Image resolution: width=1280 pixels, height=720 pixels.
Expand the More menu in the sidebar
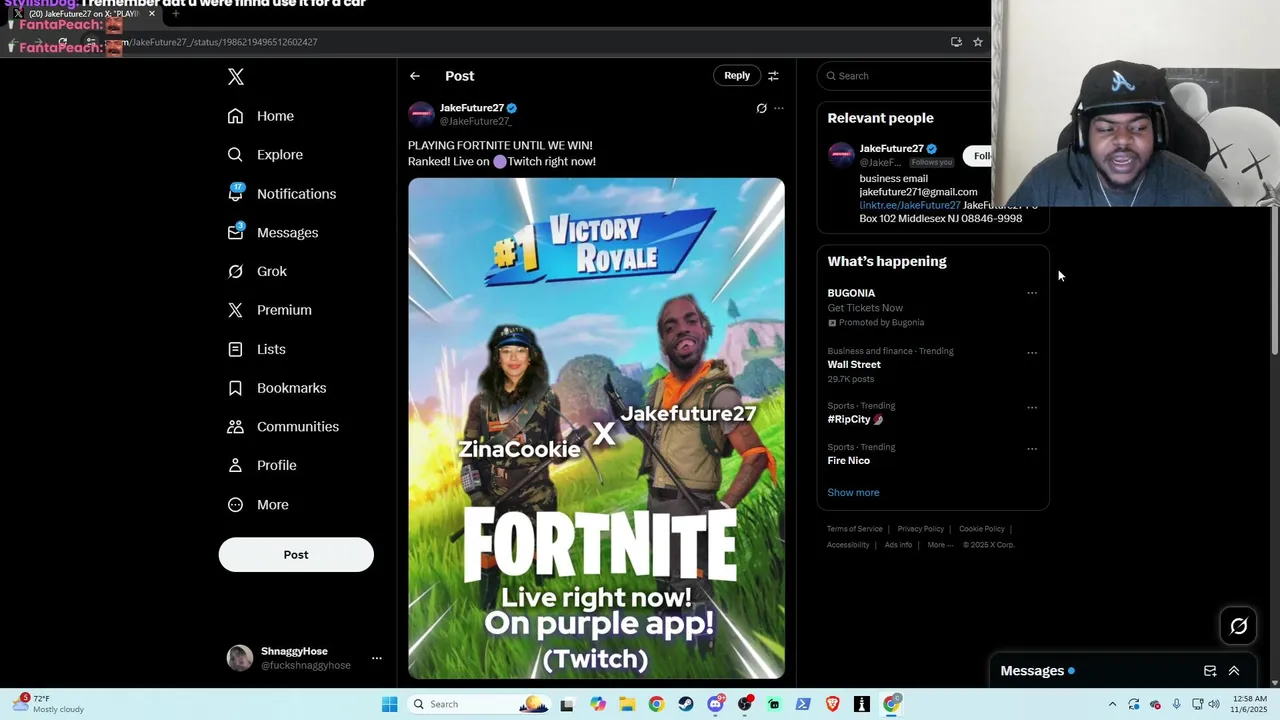coord(257,505)
